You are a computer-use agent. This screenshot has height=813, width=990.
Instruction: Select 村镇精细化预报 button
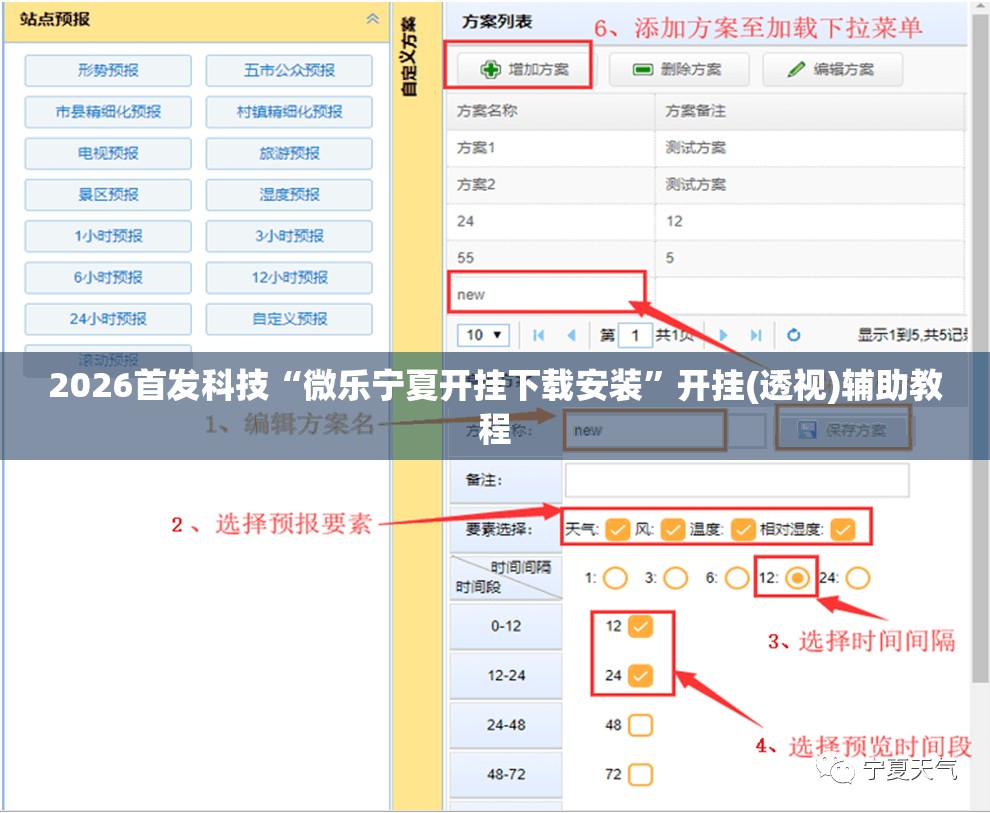pyautogui.click(x=289, y=112)
